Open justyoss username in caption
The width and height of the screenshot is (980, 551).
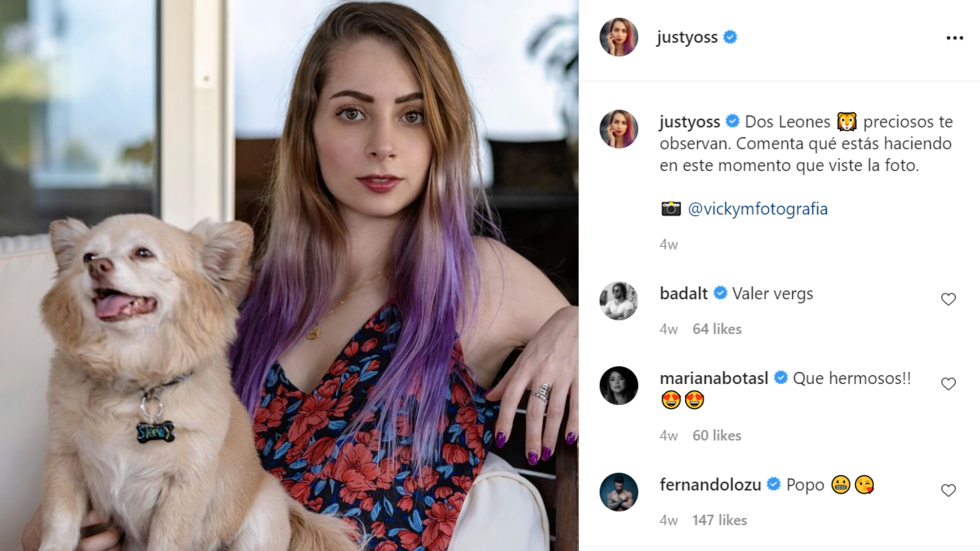pyautogui.click(x=689, y=122)
